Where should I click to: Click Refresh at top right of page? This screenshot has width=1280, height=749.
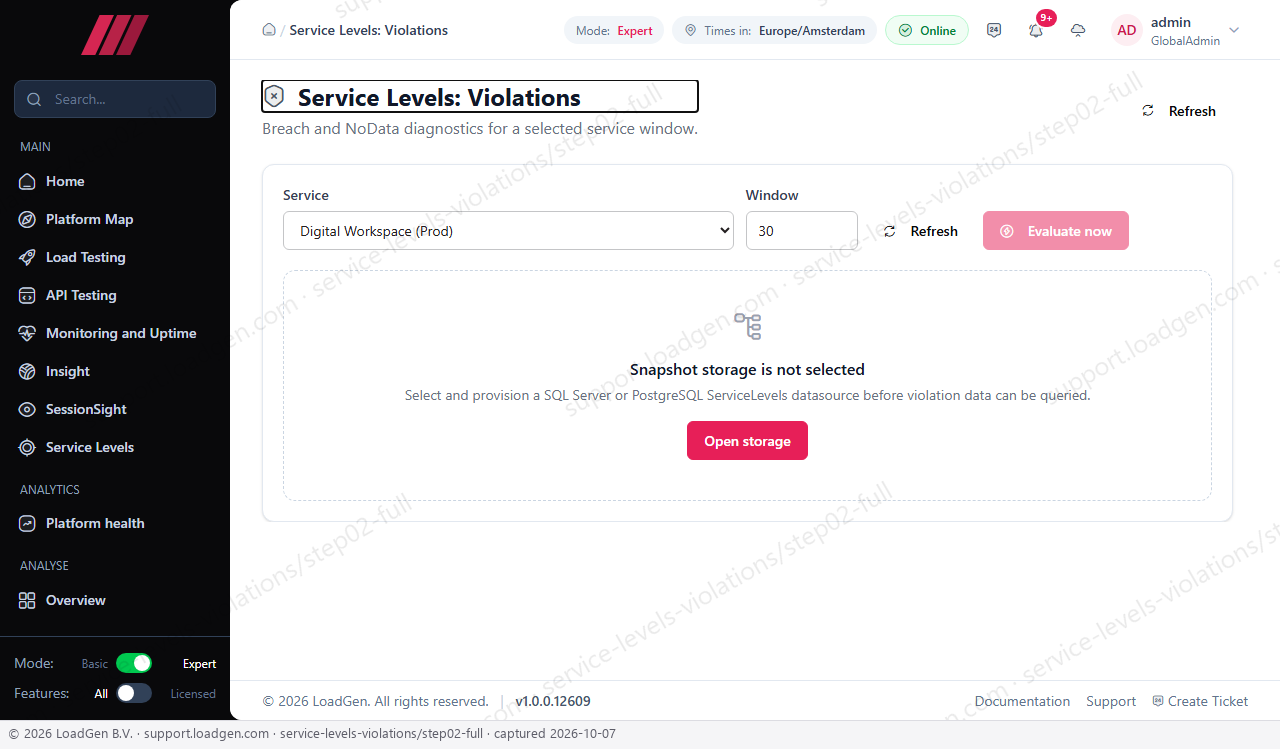click(1179, 111)
